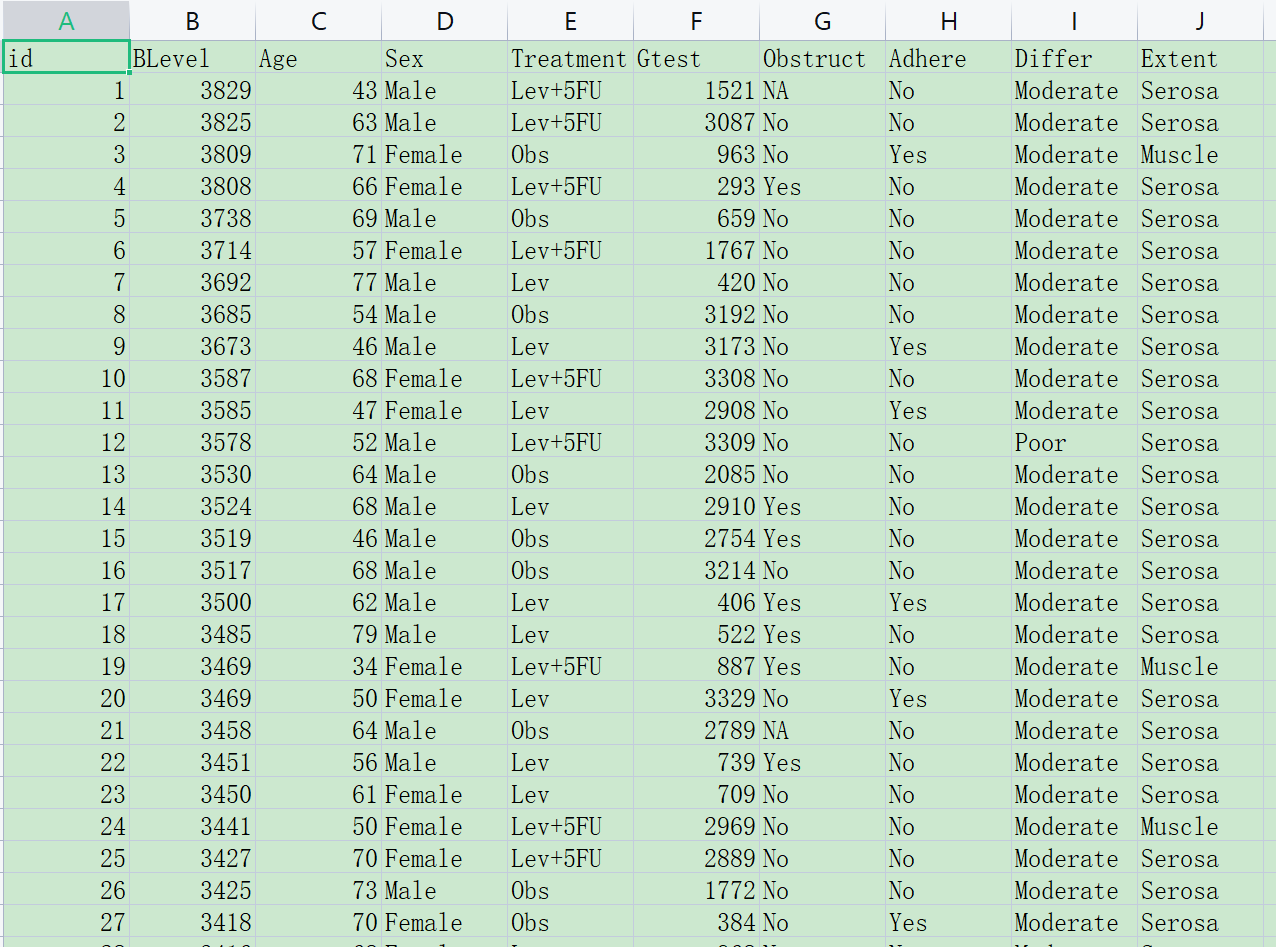Select Extent 'Muscle' cell for id 3
Viewport: 1276px width, 947px height.
point(1200,155)
